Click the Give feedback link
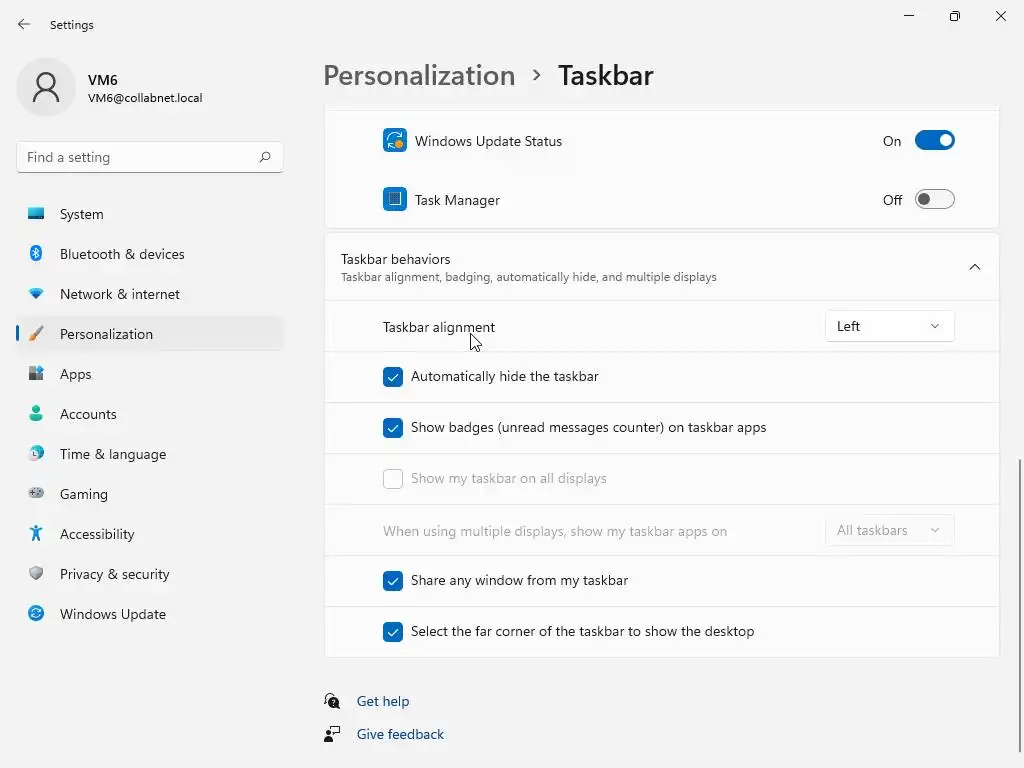 click(x=400, y=734)
